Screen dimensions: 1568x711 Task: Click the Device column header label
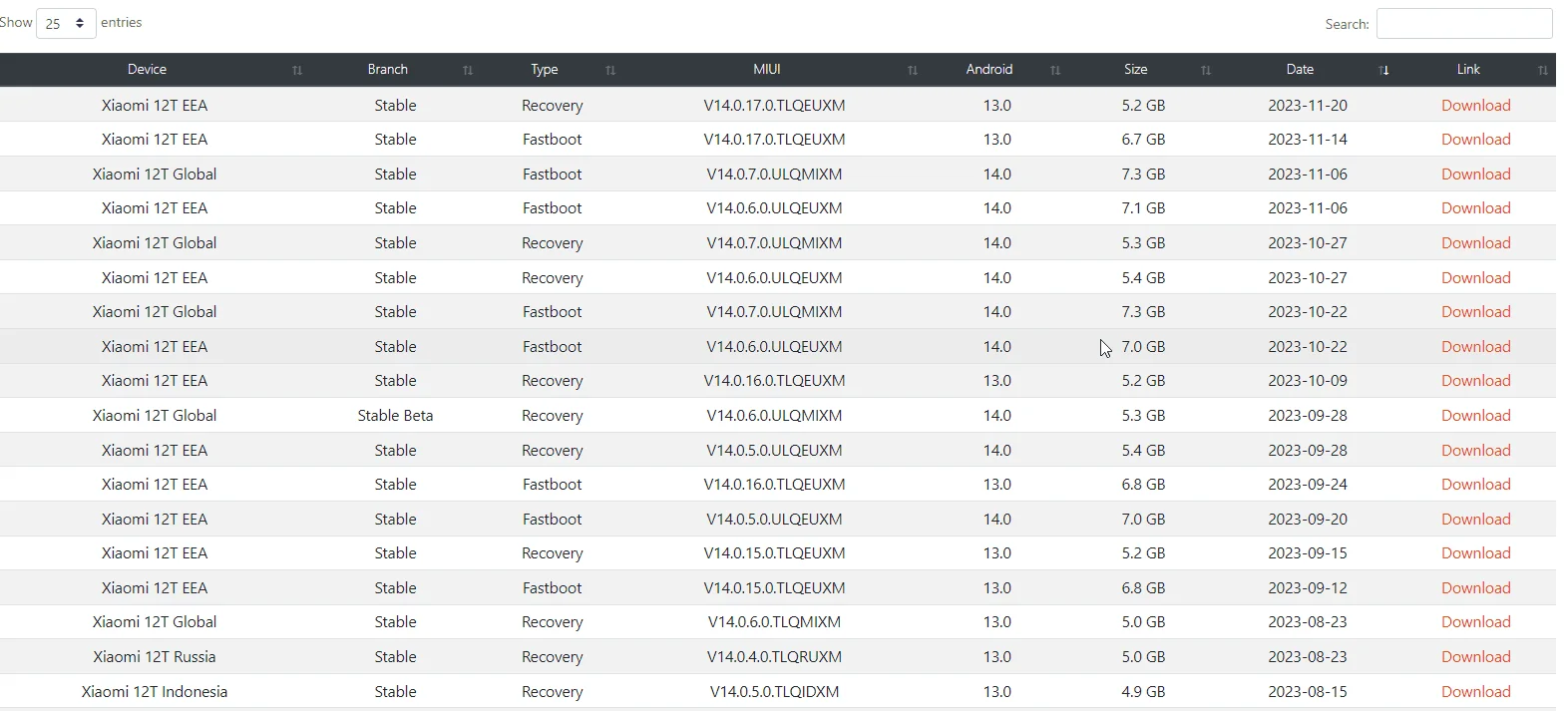pos(147,69)
